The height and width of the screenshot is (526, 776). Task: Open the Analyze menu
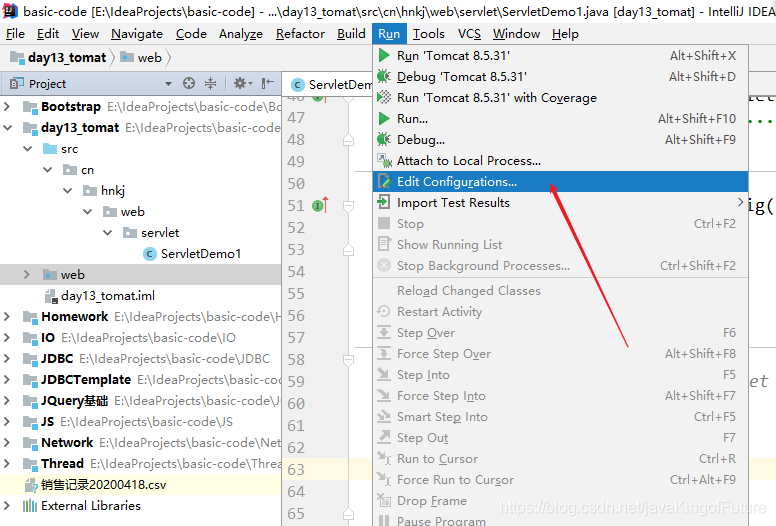(x=241, y=34)
